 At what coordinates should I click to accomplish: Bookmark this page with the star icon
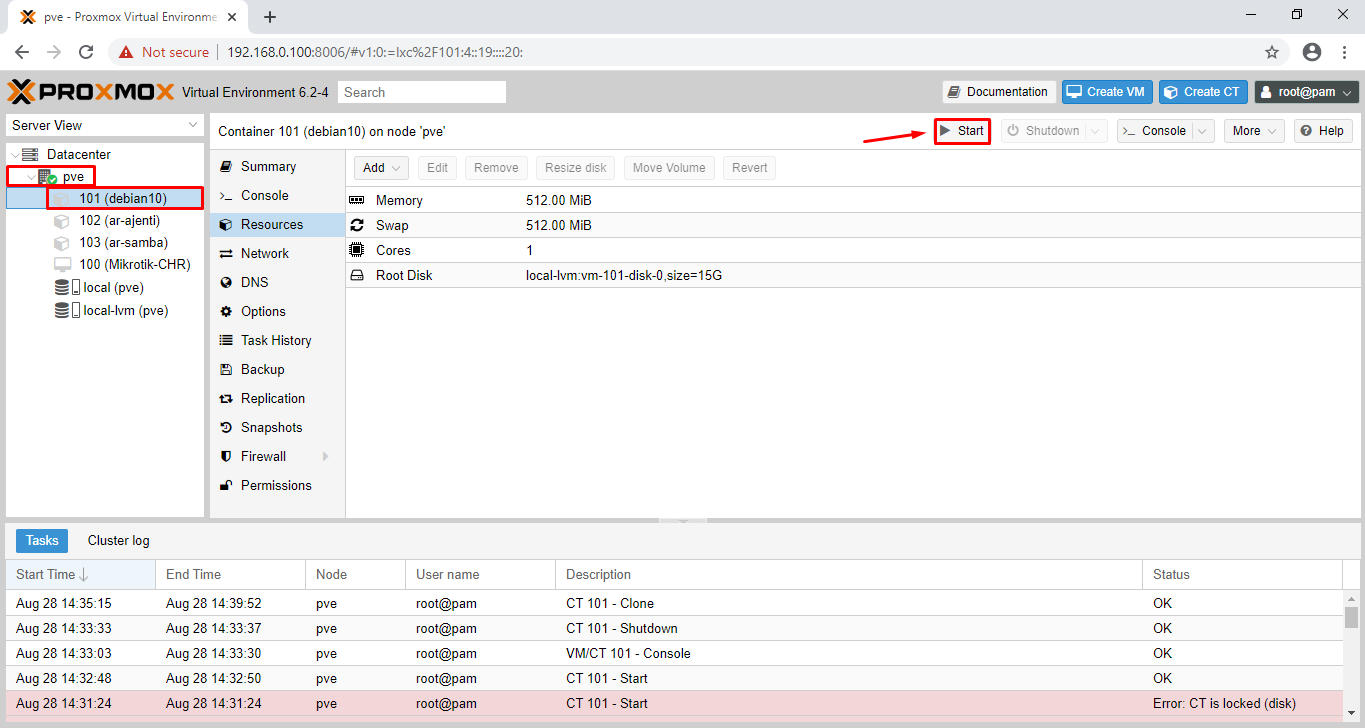tap(1272, 52)
